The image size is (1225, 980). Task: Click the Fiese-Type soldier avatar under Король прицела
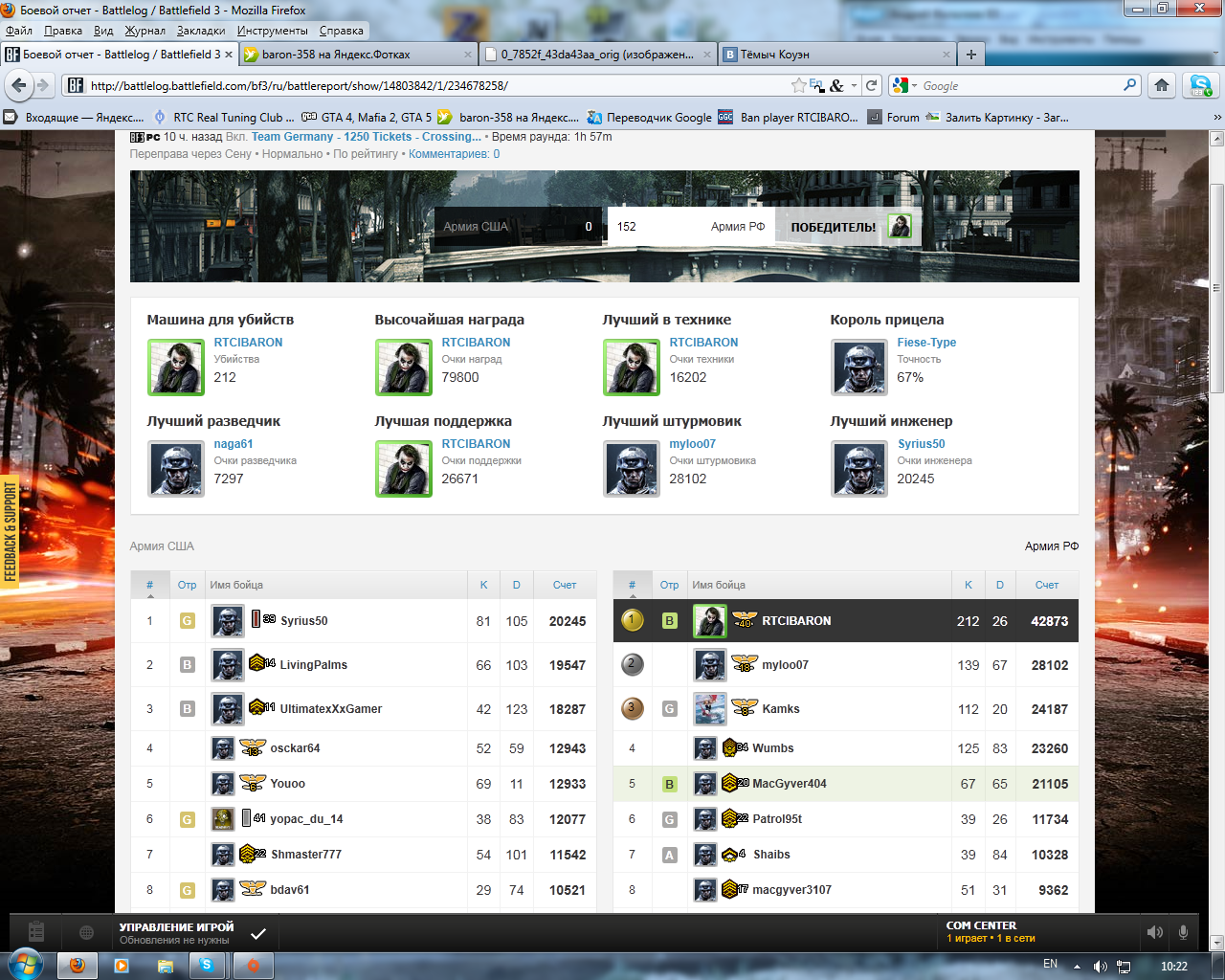pyautogui.click(x=859, y=367)
